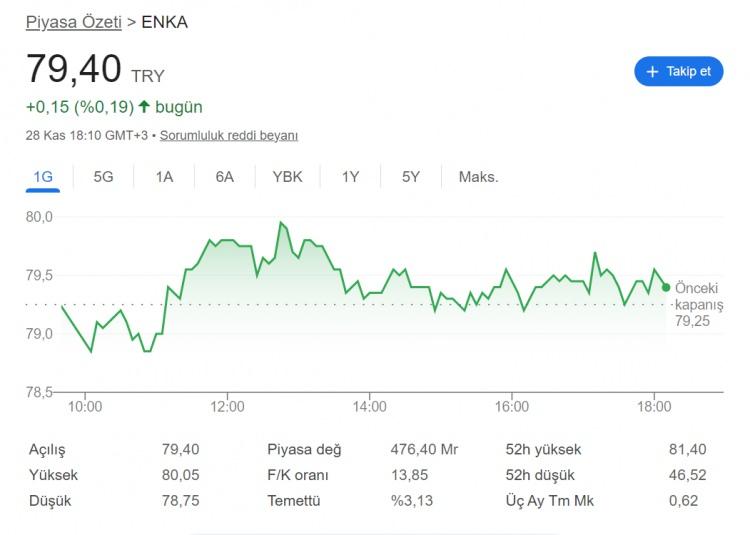
Task: Click the Önceki kapanış 79,25 label
Action: coord(698,305)
